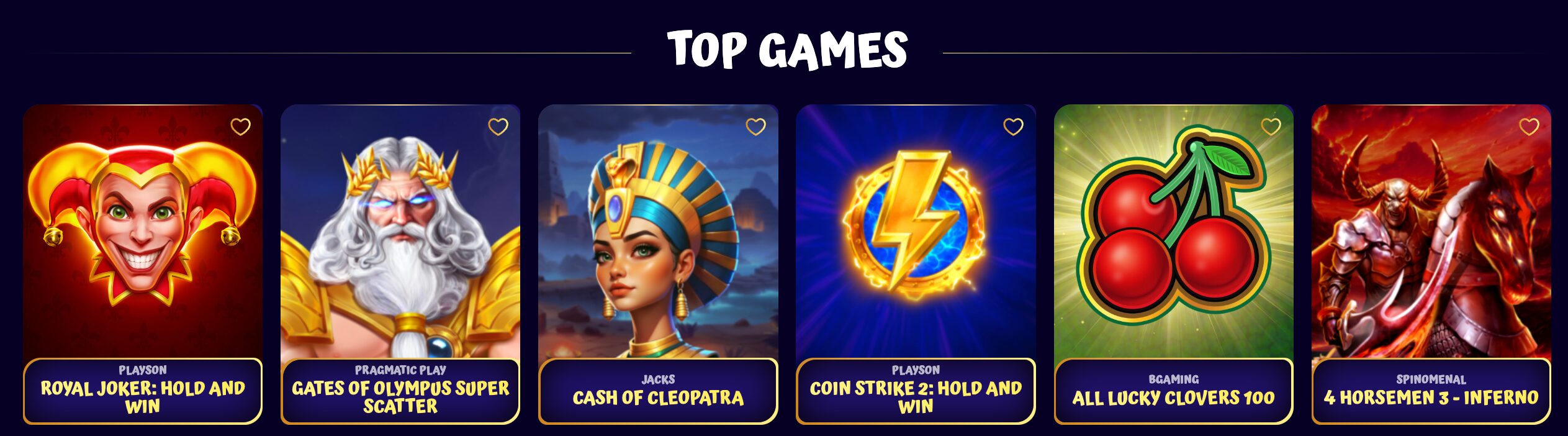Toggle favorite heart on All Lucky Clovers 100
1568x436 pixels.
pos(1271,127)
